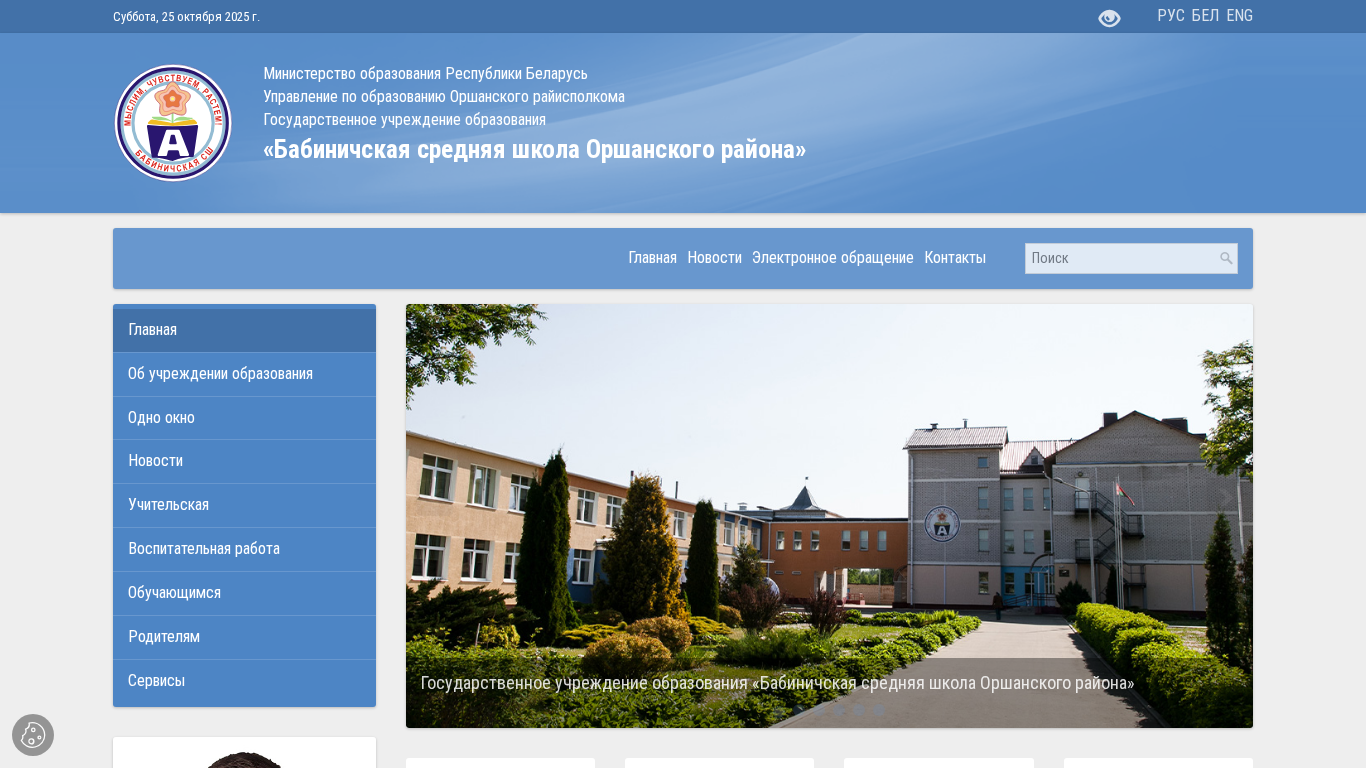The height and width of the screenshot is (768, 1366).
Task: Switch site language to БЕЛ
Action: 1205,16
